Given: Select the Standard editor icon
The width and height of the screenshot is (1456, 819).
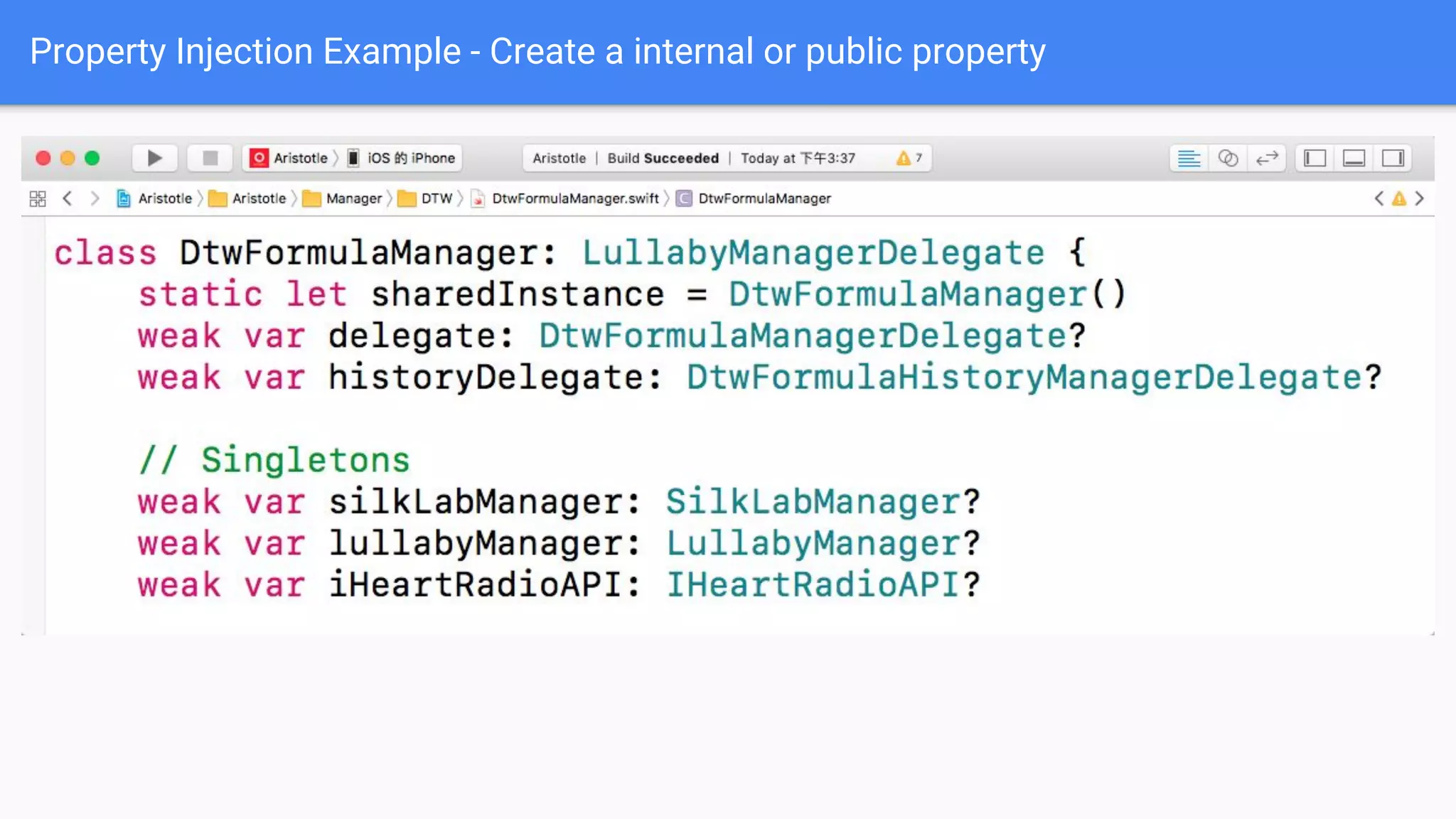Looking at the screenshot, I should (x=1189, y=158).
